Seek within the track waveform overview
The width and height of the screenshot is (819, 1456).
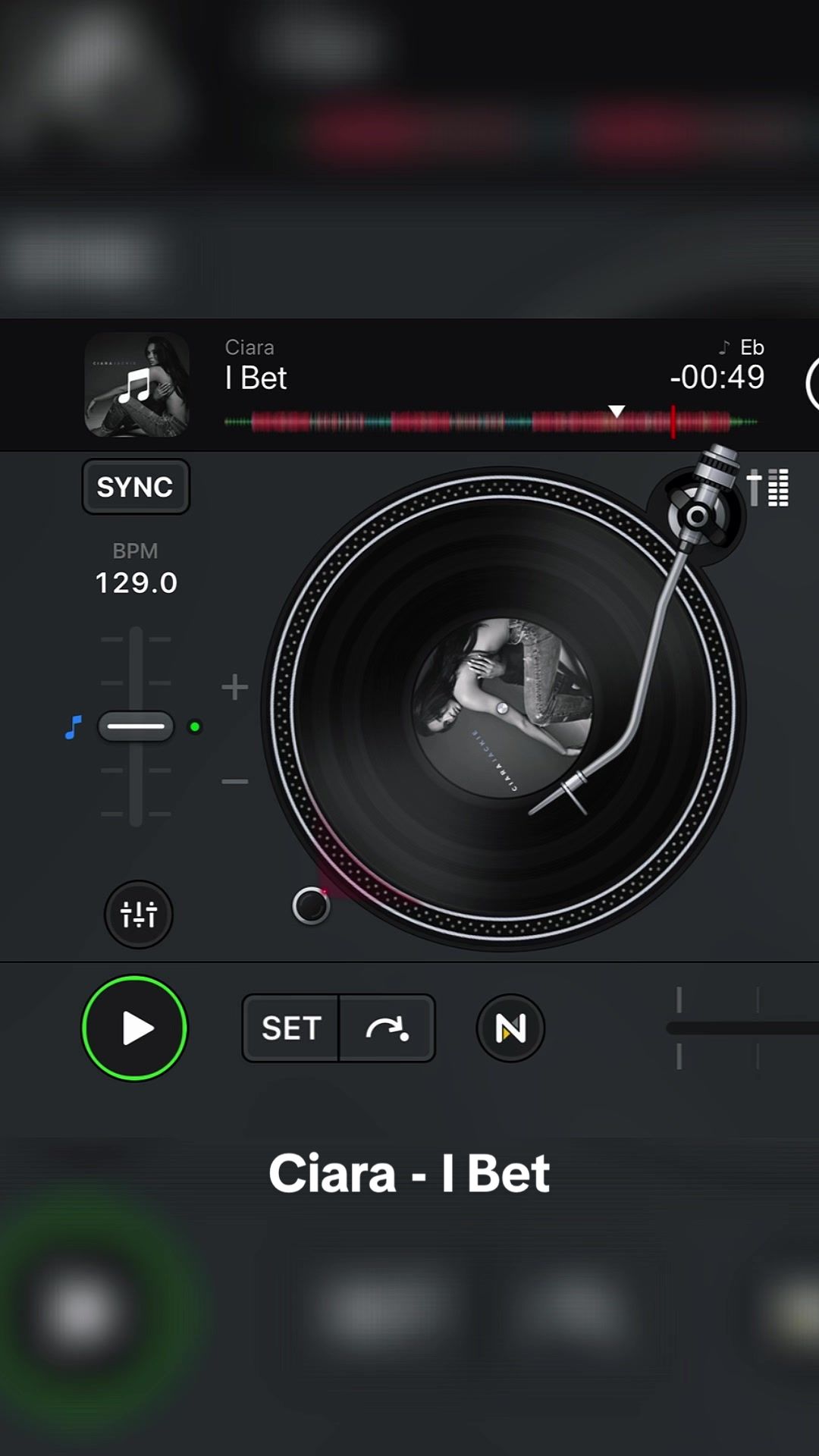tap(491, 422)
